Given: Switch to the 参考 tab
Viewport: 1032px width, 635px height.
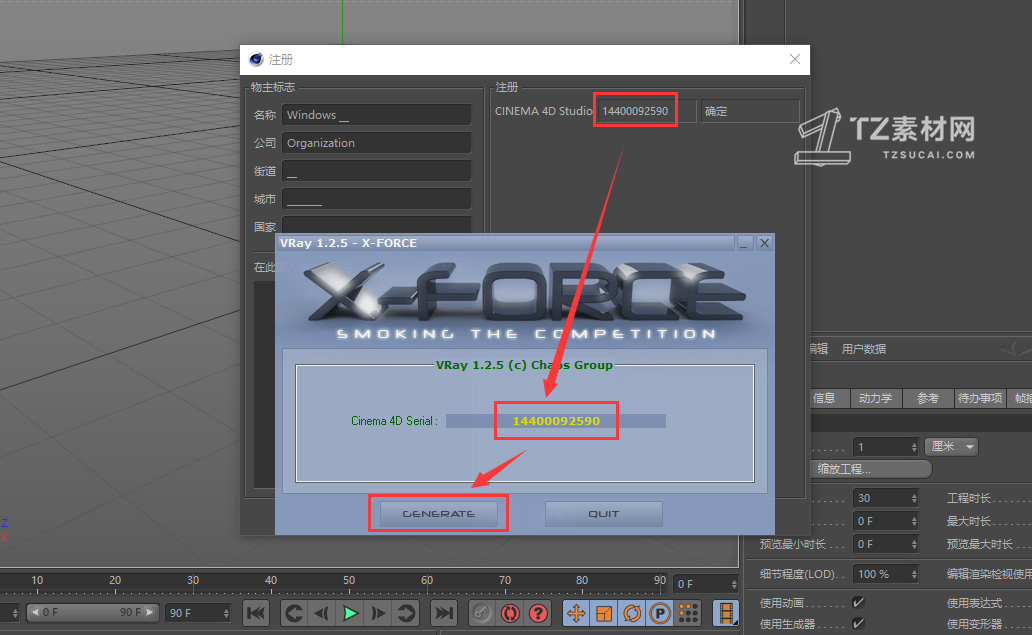Looking at the screenshot, I should coord(927,398).
